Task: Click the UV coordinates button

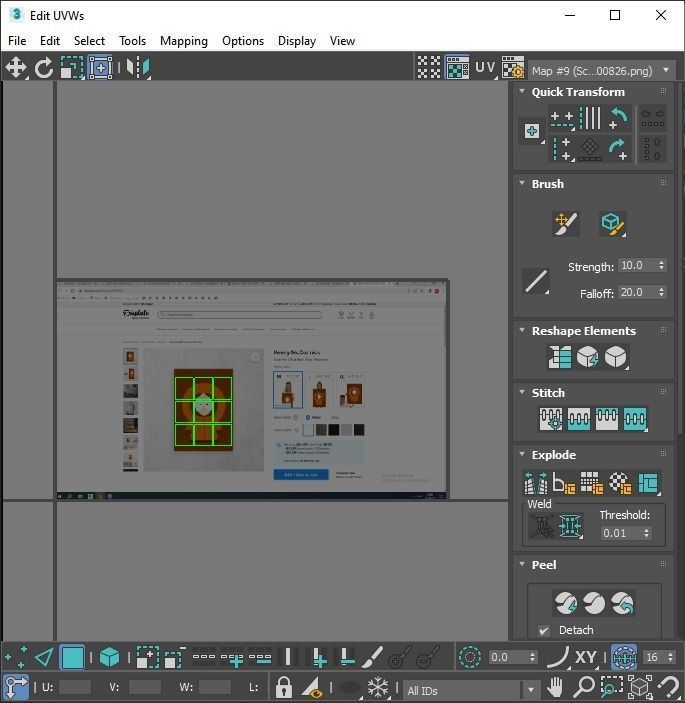Action: tap(486, 67)
